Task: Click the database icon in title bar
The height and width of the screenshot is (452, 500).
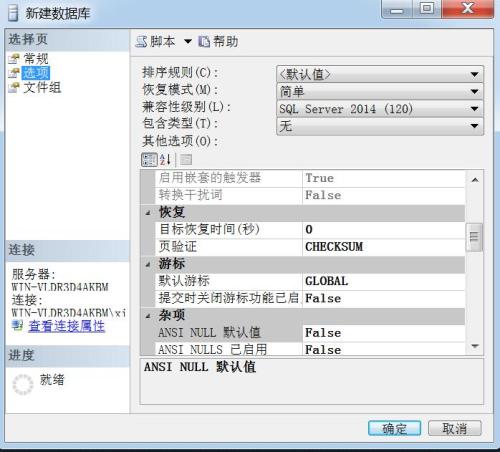Action: [13, 13]
